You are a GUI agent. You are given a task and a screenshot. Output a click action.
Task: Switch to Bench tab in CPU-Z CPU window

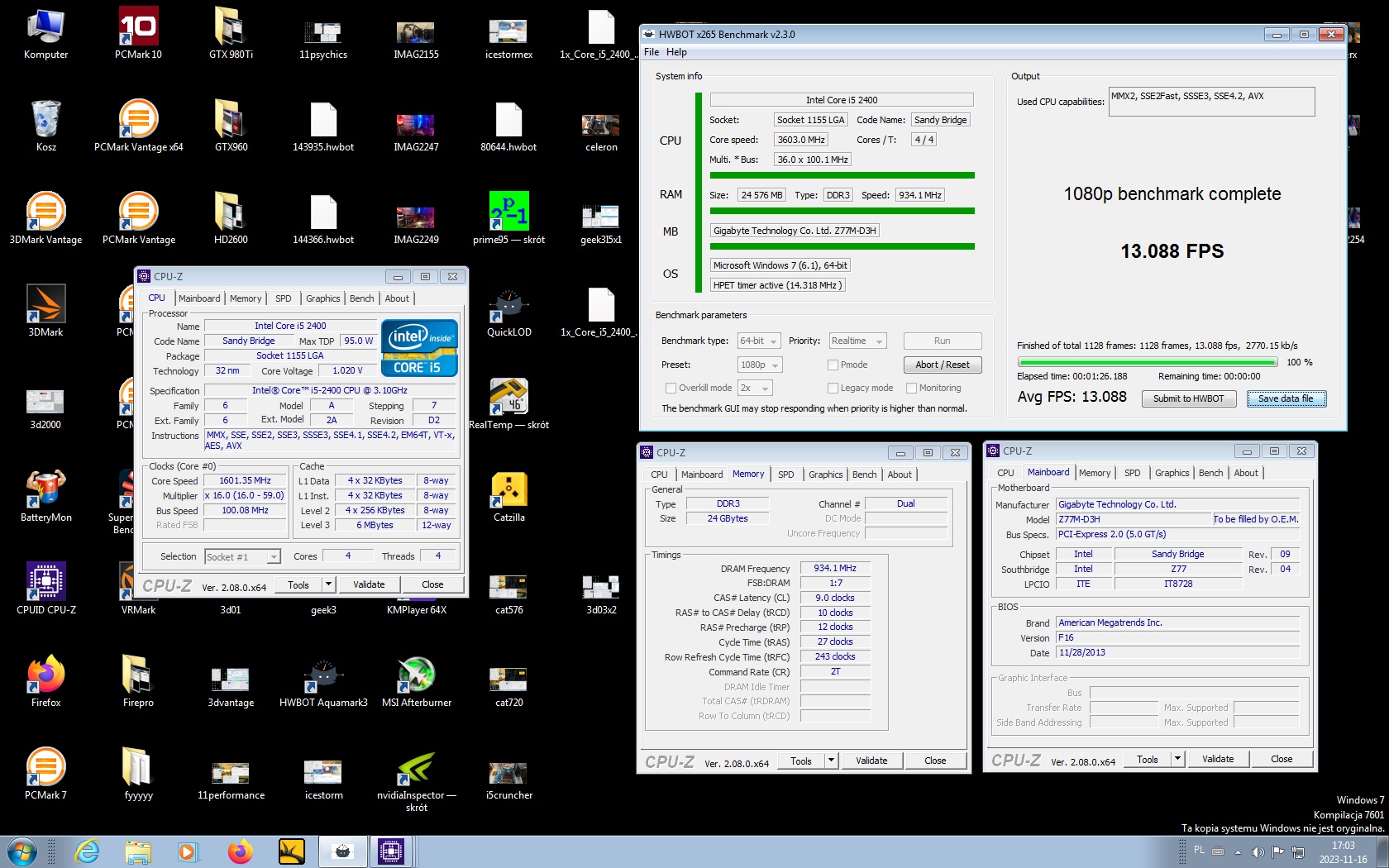point(361,298)
